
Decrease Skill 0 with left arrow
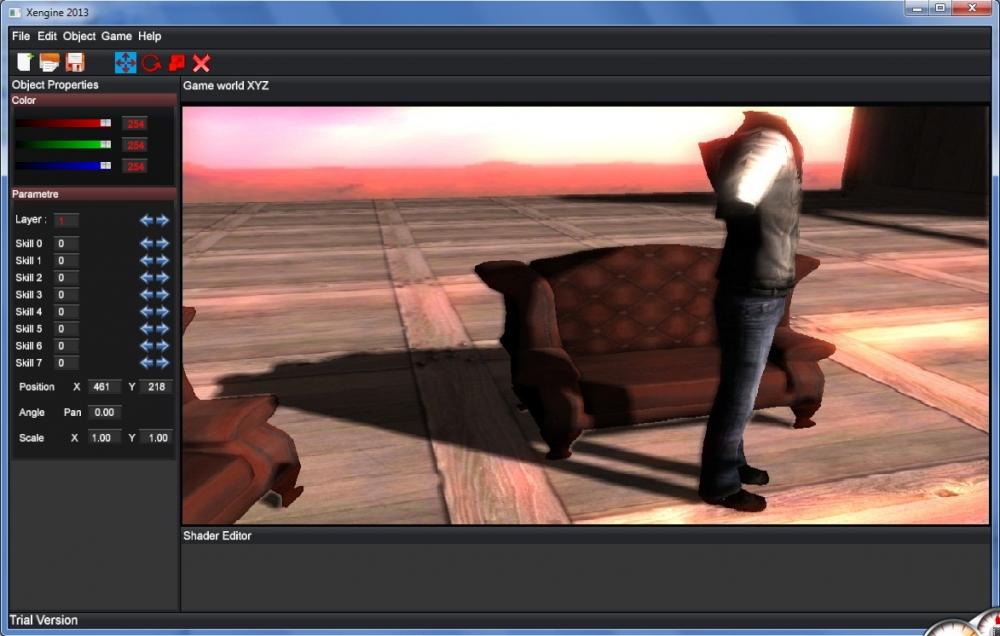tap(147, 243)
